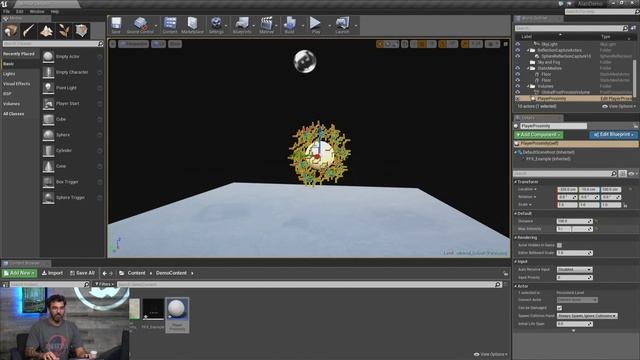Click the Import button

(52, 273)
